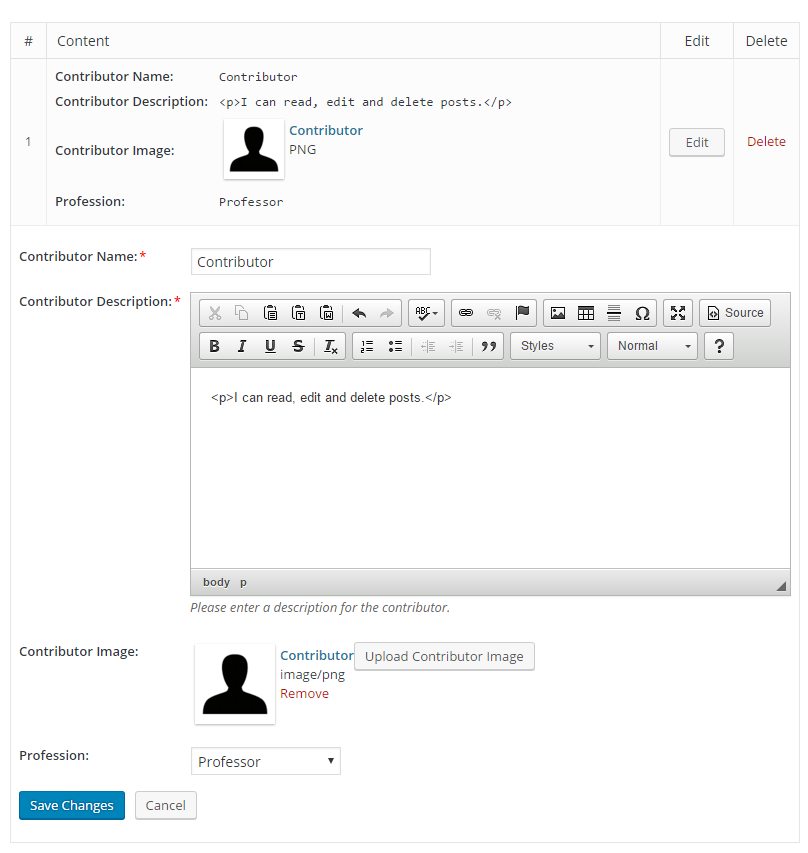808x853 pixels.
Task: Click the Paste icon in toolbar
Action: click(270, 313)
